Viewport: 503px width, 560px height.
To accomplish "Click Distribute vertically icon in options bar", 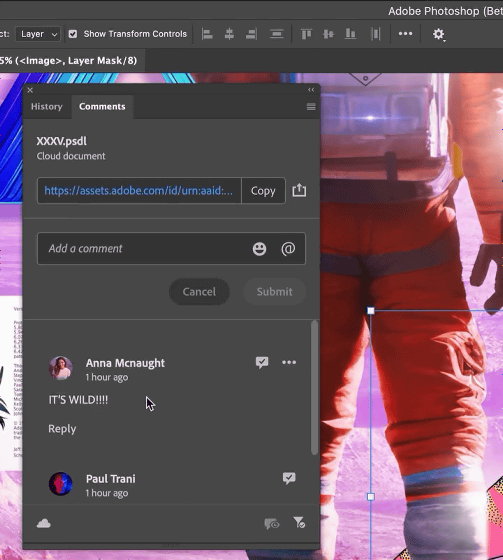I will click(277, 34).
